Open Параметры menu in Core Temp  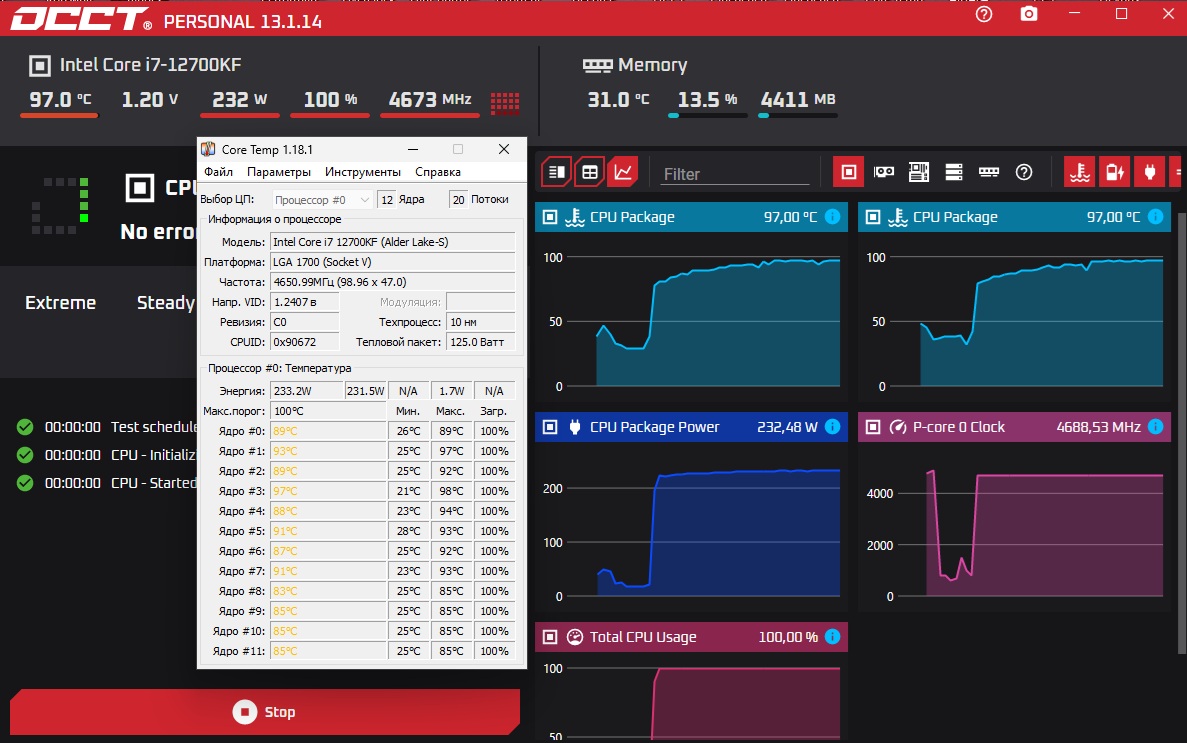(279, 172)
